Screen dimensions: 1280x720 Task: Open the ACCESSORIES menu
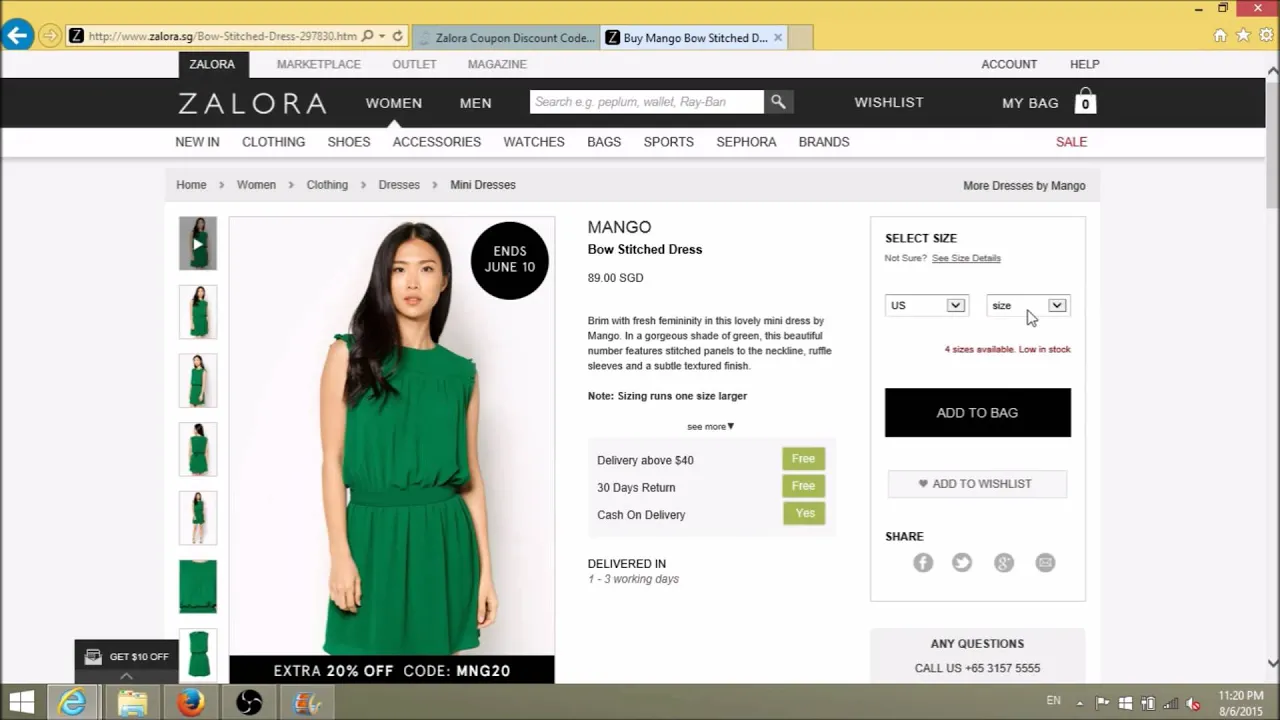coord(437,142)
